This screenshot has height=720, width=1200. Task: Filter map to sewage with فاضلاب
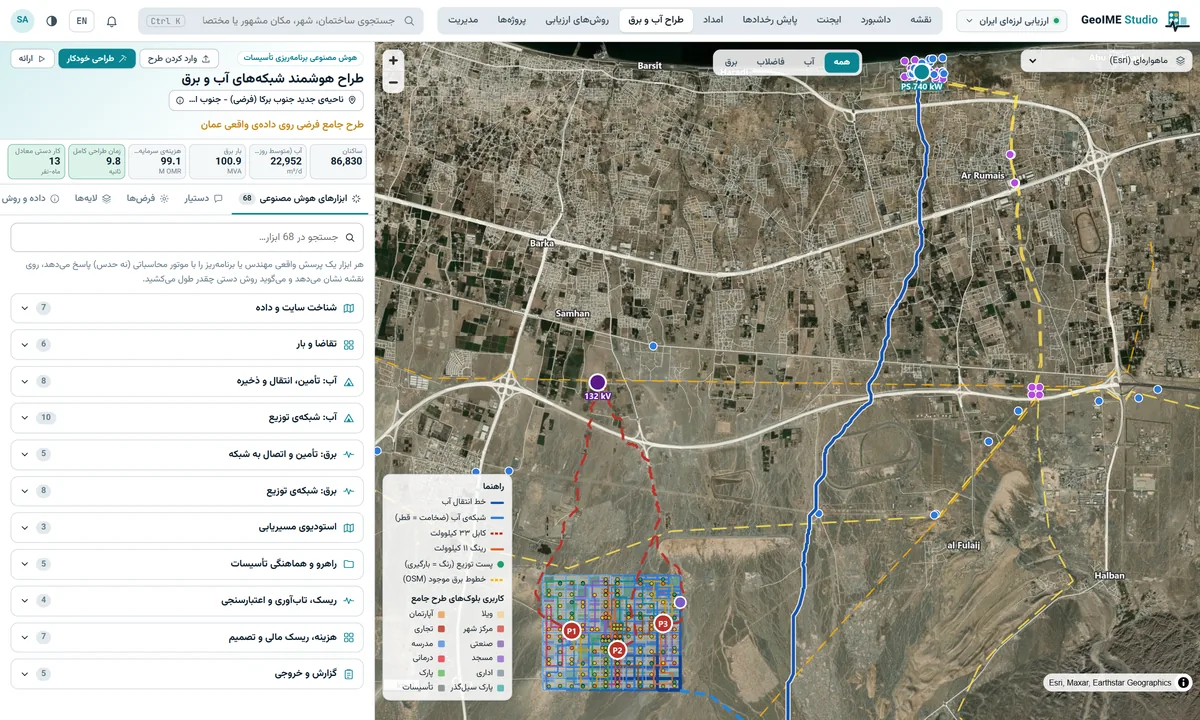[769, 62]
